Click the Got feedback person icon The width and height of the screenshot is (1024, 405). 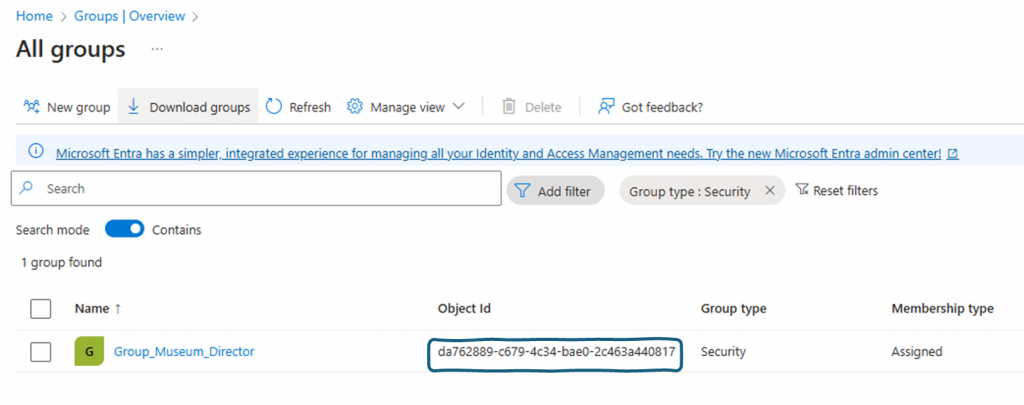606,107
